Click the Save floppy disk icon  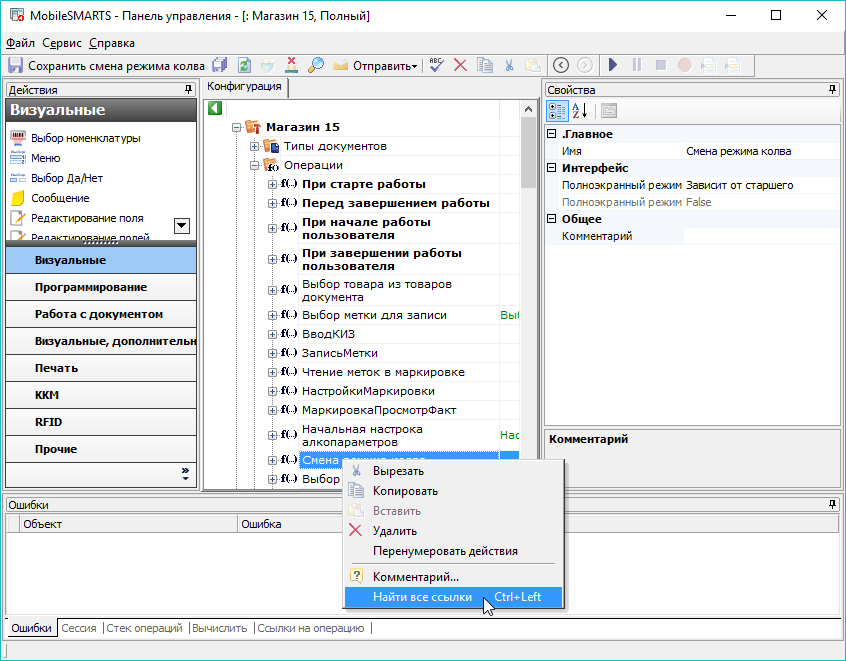click(x=15, y=65)
